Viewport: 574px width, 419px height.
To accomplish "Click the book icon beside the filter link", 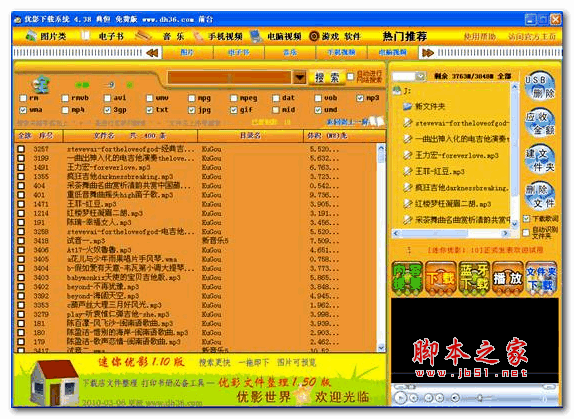I will [x=377, y=121].
